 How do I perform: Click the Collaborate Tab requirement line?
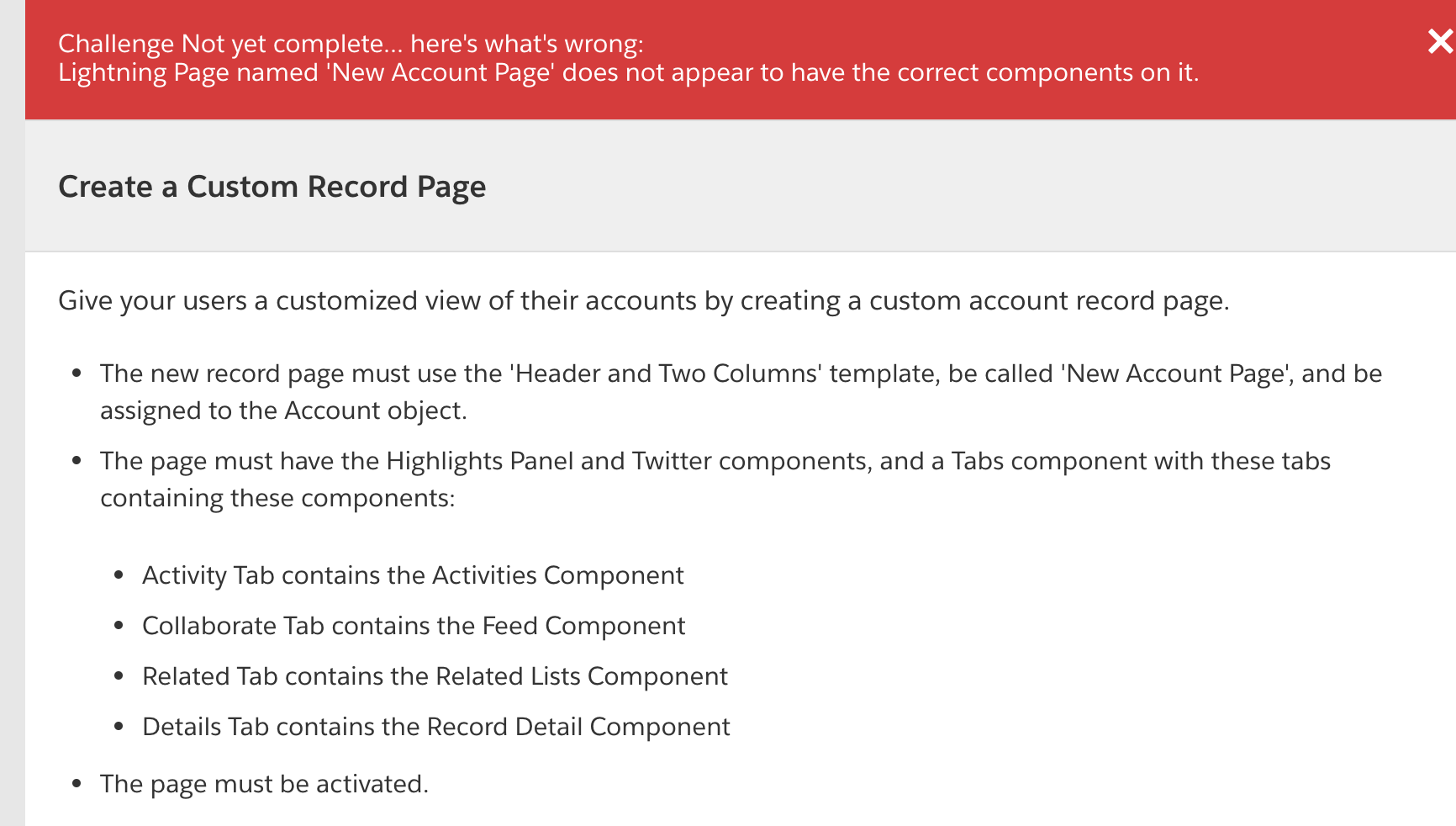pyautogui.click(x=414, y=626)
